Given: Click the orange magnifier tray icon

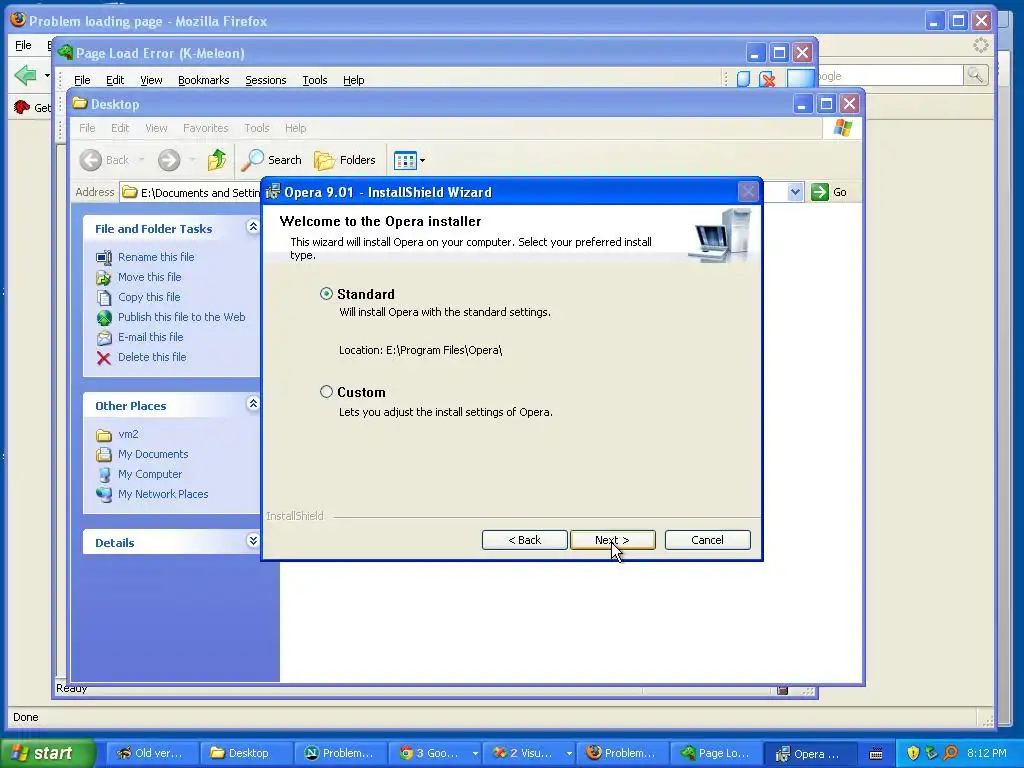Looking at the screenshot, I should (x=951, y=753).
